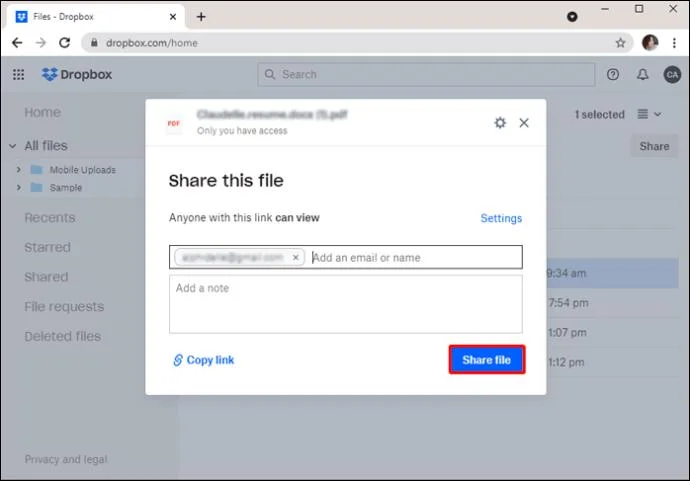
Task: Select the file row modified 7:54 pm
Action: pyautogui.click(x=612, y=303)
